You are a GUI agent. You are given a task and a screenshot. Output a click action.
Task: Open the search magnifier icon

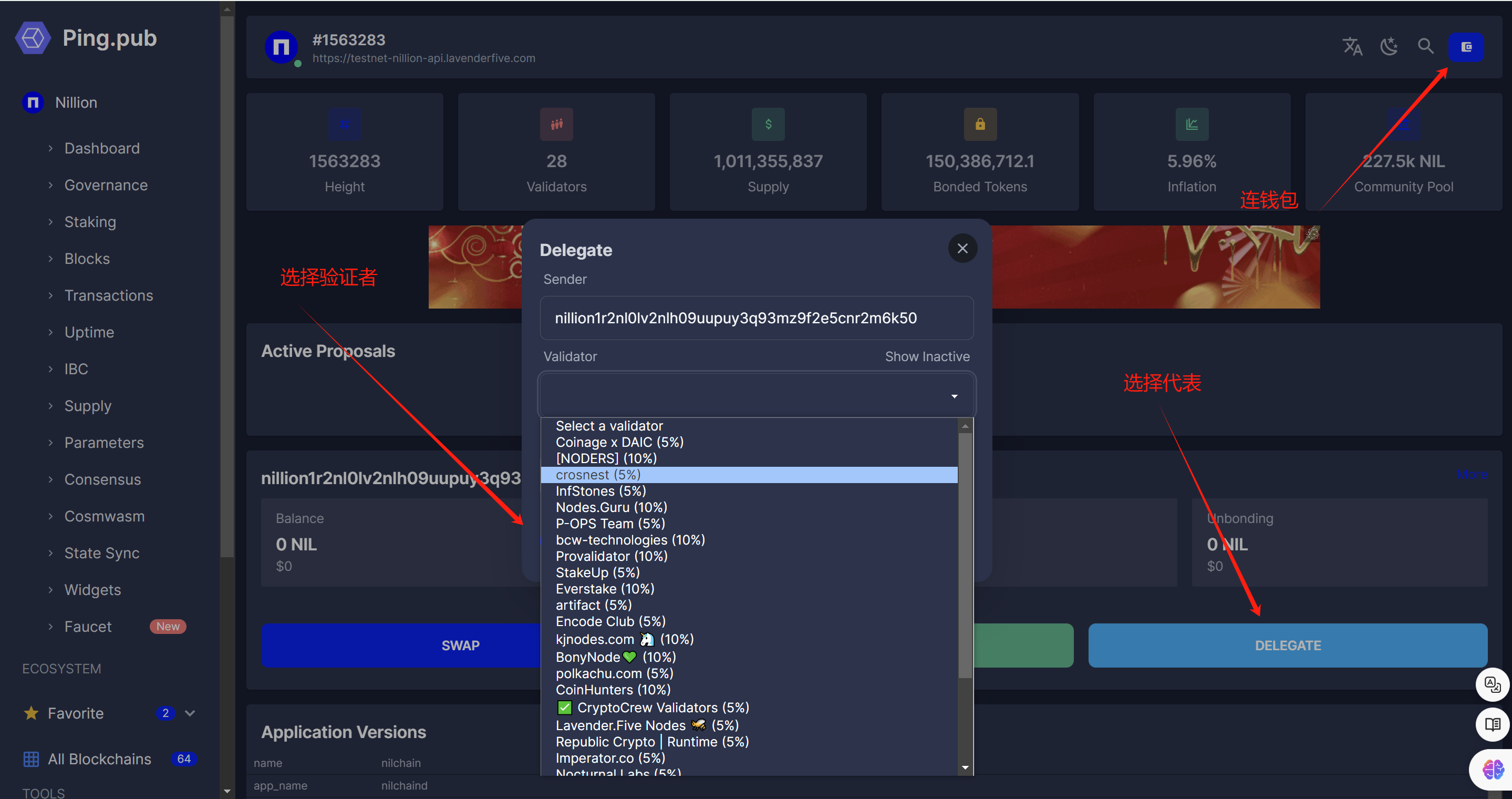(1425, 46)
